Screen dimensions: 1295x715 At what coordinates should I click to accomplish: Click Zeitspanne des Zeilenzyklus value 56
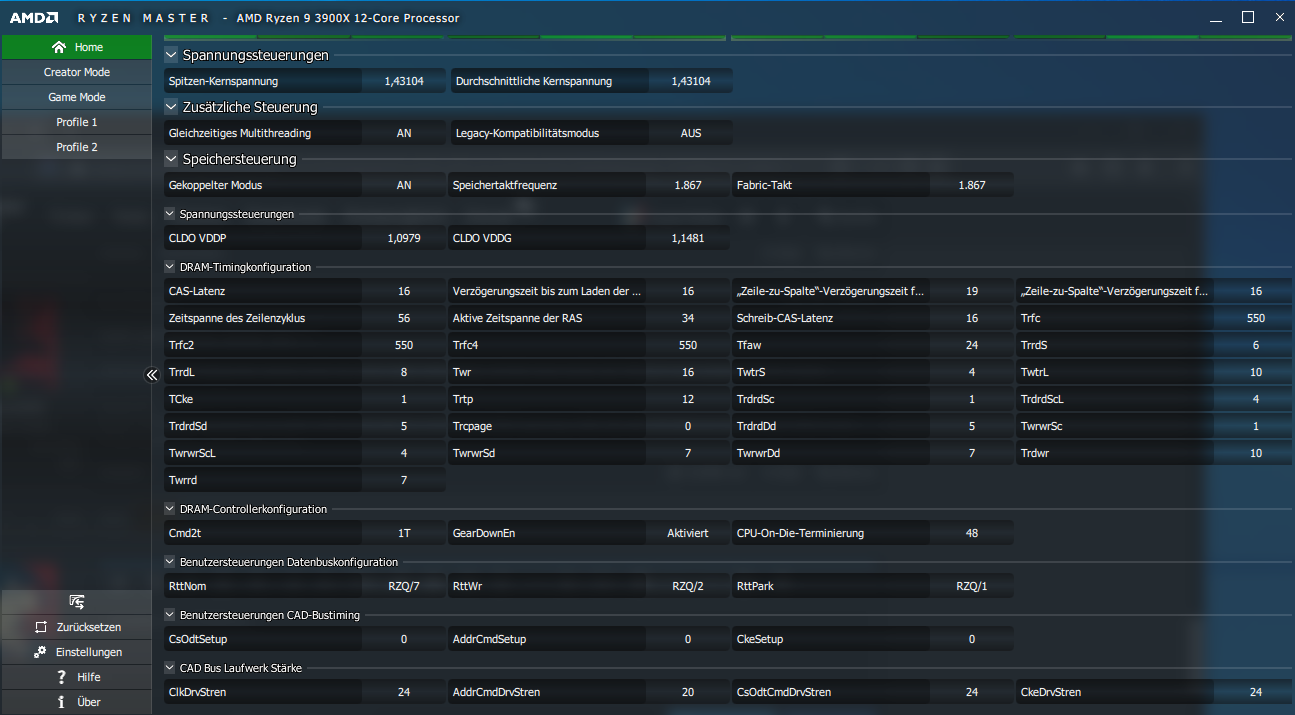tap(404, 318)
